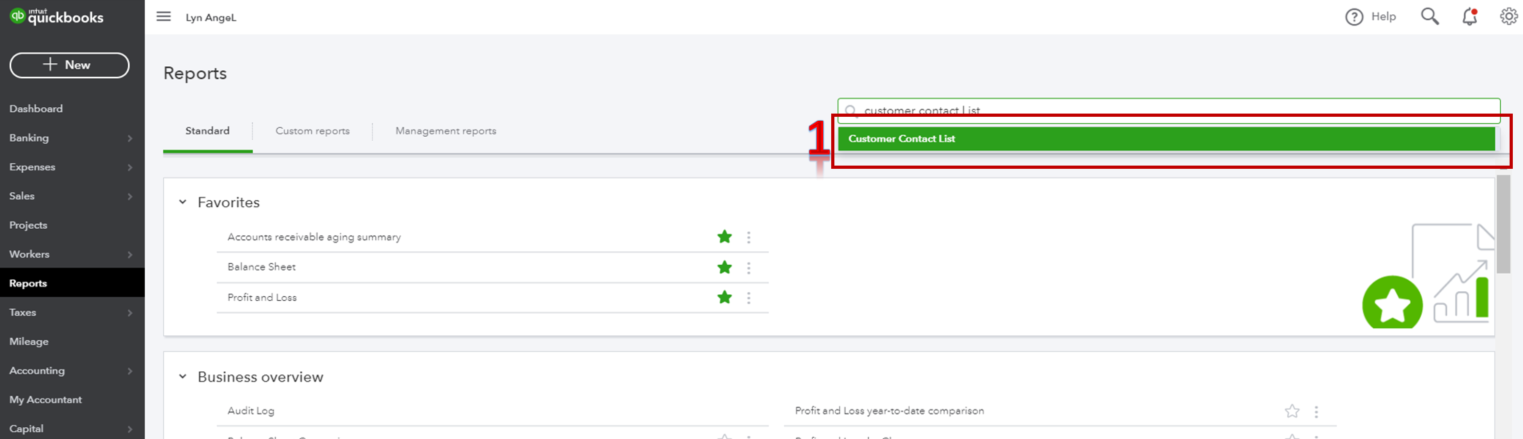Click the Help text link

(1383, 17)
